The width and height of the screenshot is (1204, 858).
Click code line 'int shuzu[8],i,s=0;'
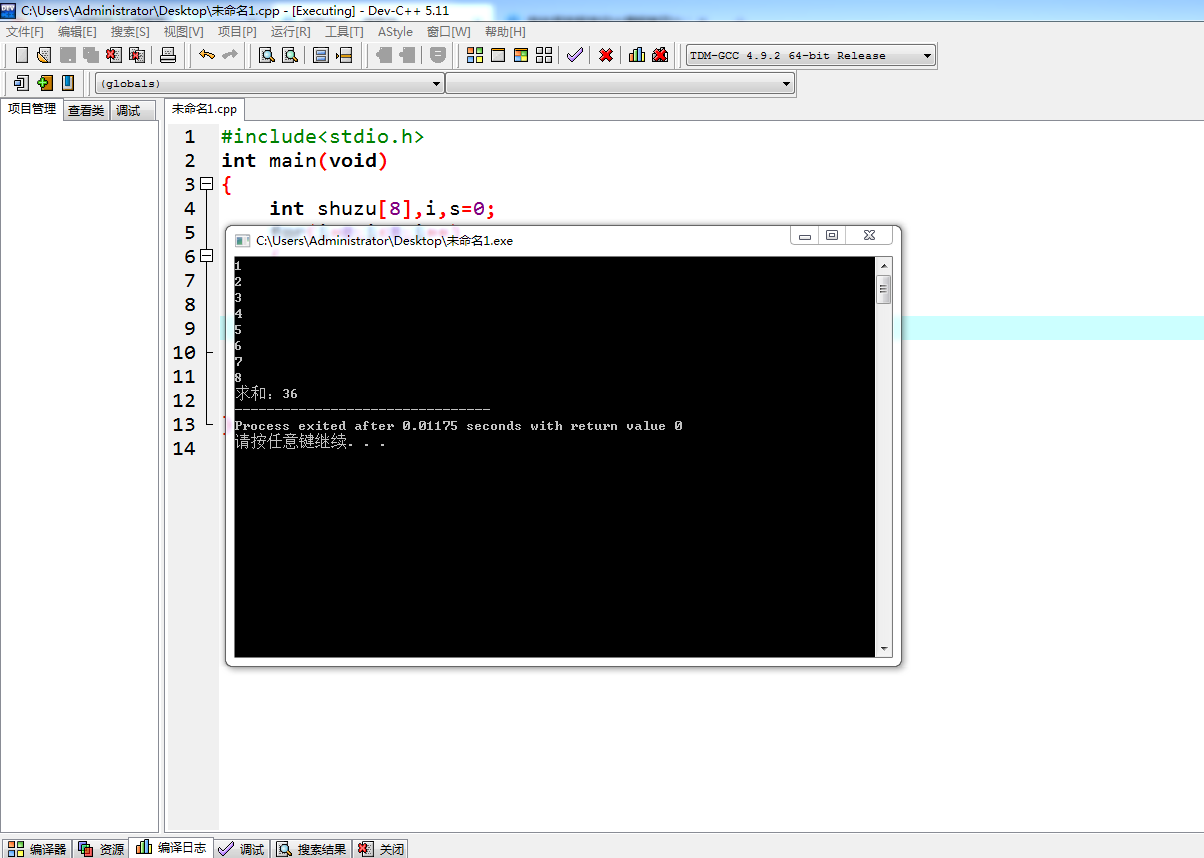[383, 209]
